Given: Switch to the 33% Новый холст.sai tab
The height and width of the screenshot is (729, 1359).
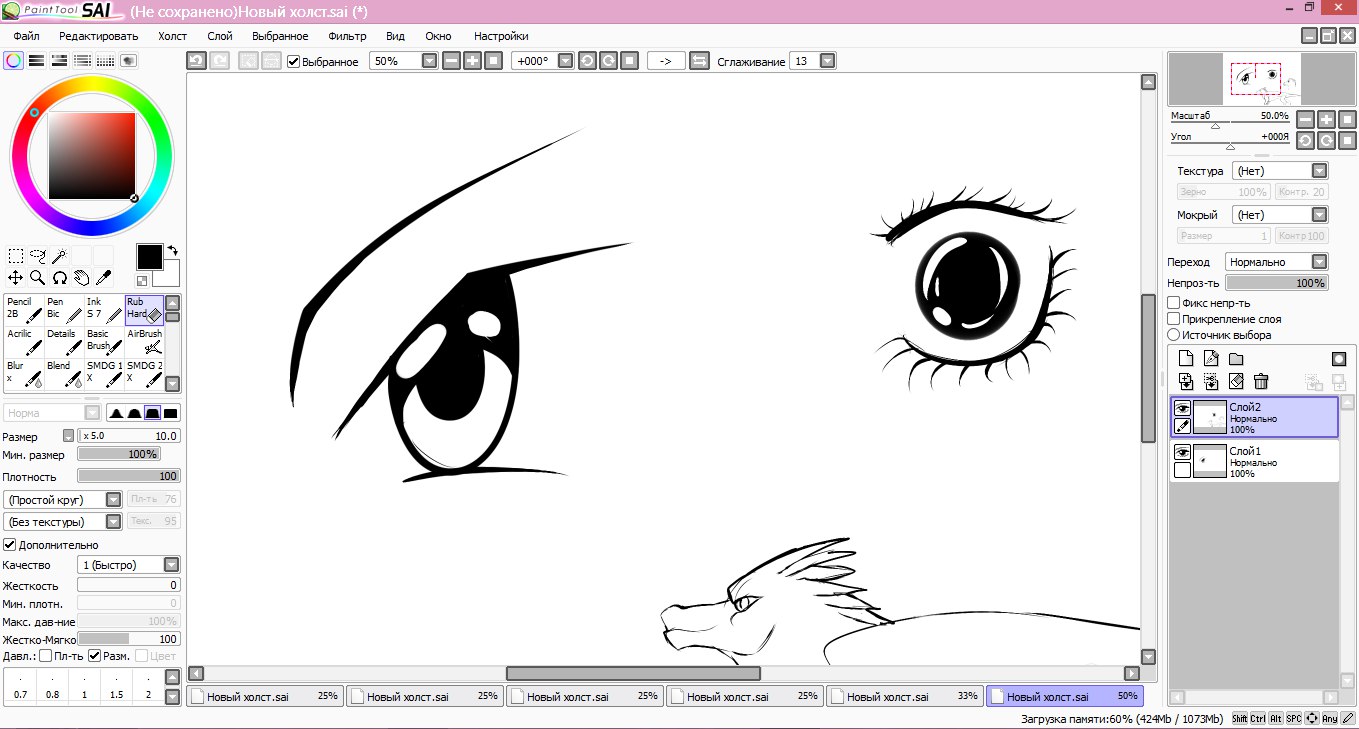Looking at the screenshot, I should click(x=904, y=696).
